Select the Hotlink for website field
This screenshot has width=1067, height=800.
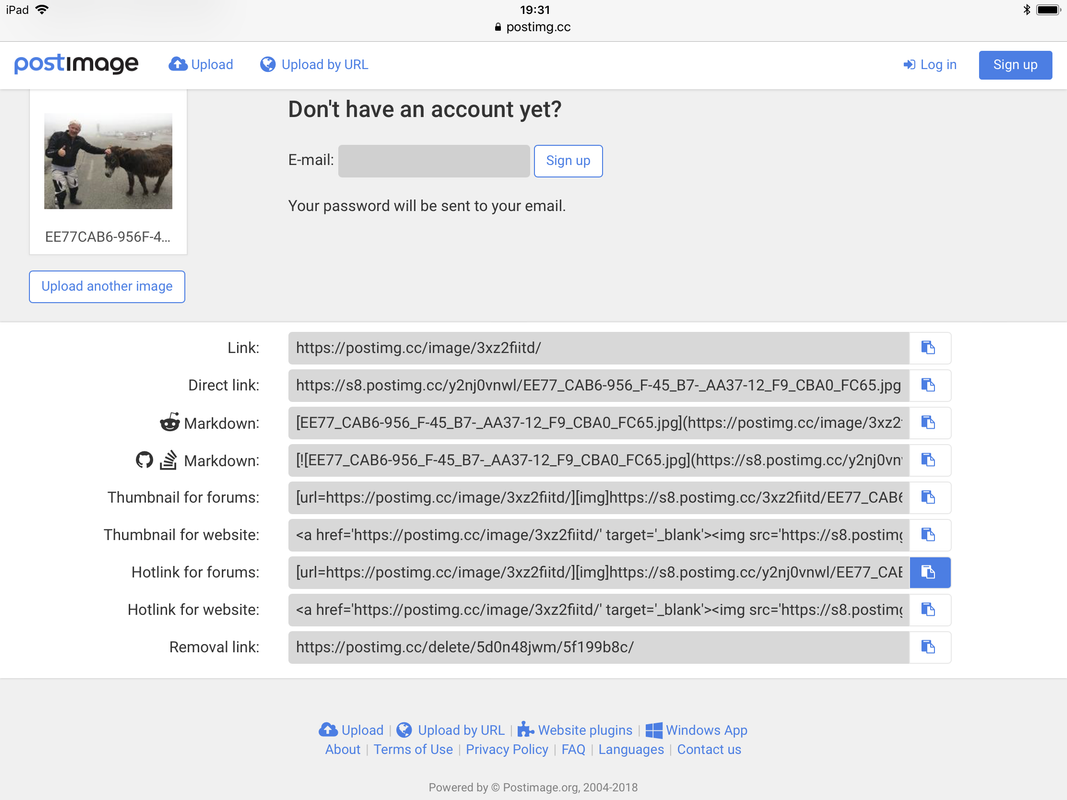599,610
